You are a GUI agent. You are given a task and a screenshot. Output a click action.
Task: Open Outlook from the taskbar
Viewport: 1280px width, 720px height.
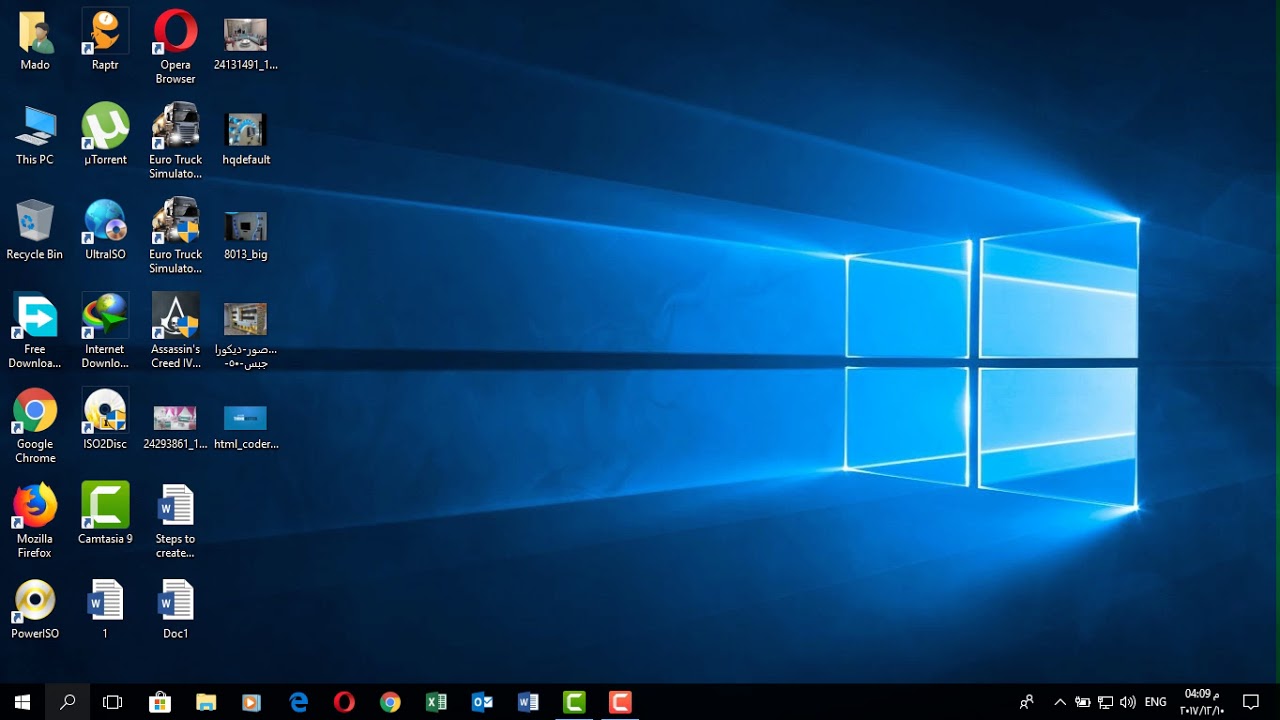482,702
